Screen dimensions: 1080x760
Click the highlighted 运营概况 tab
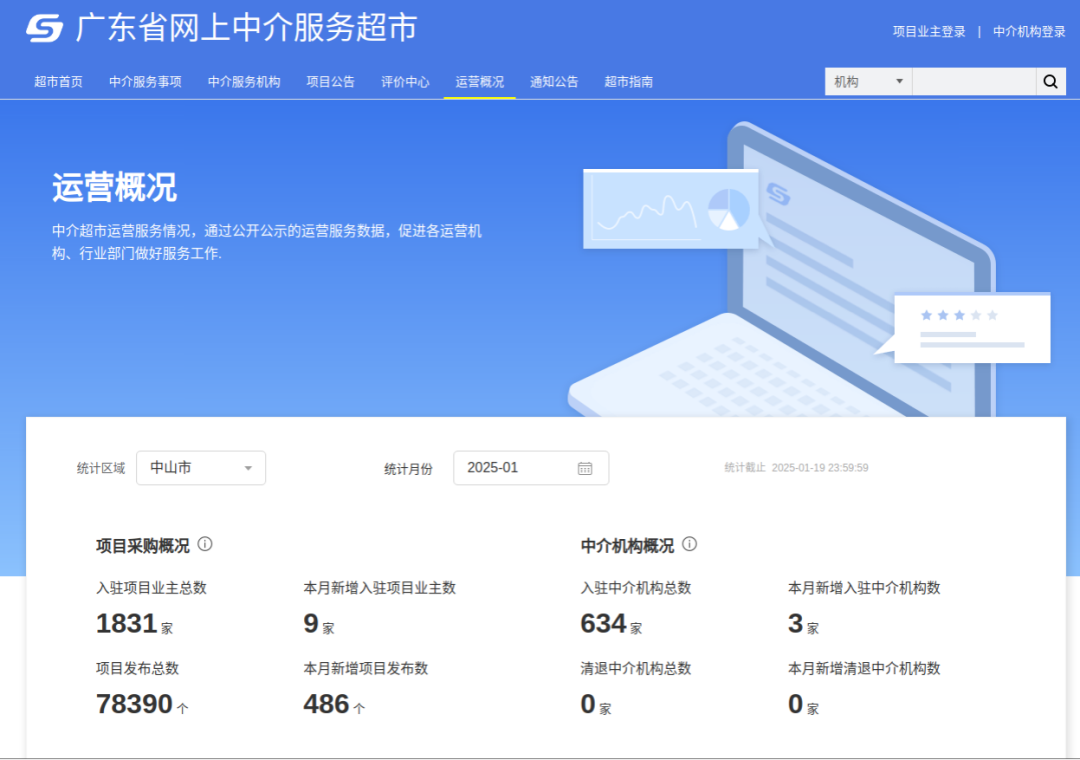[479, 81]
